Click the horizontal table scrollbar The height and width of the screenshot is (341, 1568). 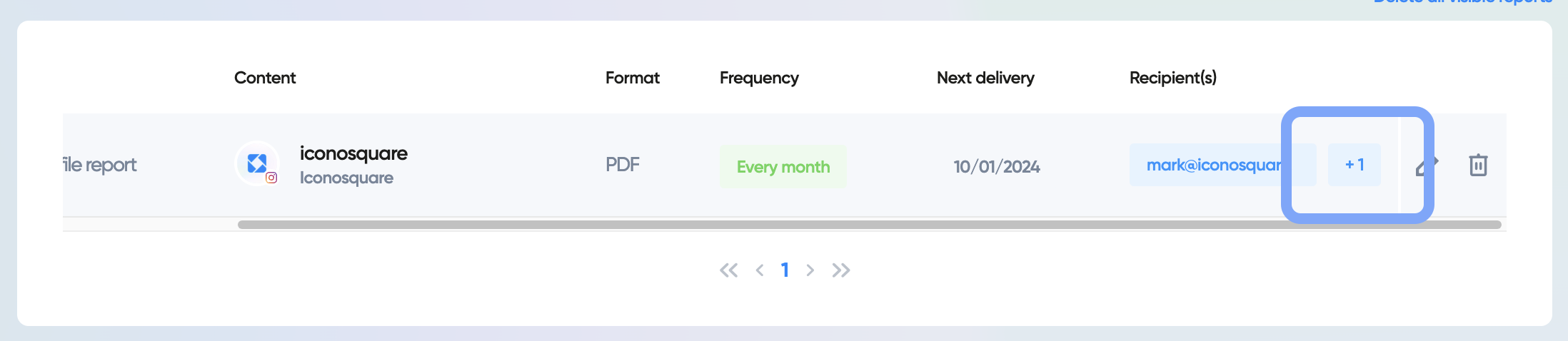tap(869, 225)
